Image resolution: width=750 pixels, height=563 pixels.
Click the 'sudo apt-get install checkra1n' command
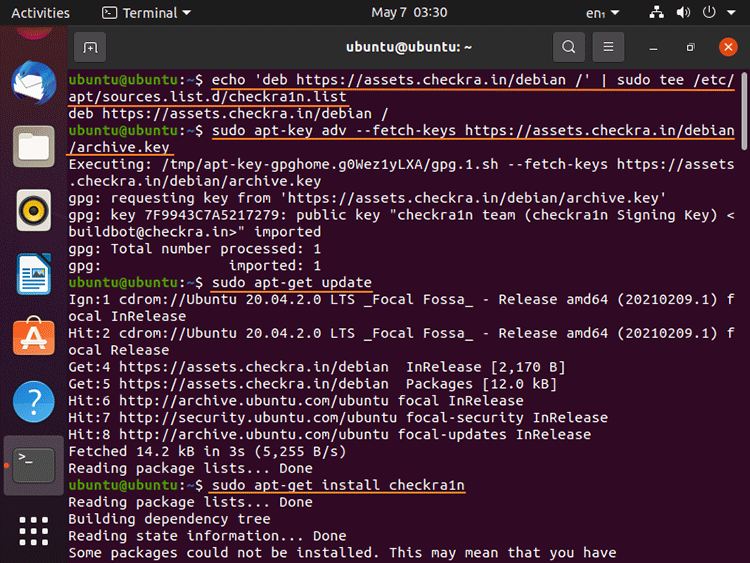pos(338,485)
